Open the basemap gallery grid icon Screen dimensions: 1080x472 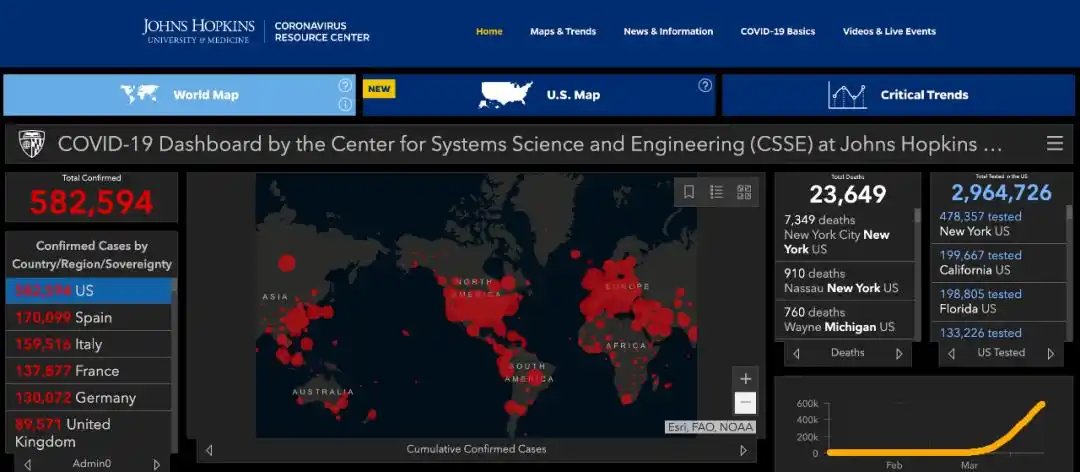pos(743,192)
